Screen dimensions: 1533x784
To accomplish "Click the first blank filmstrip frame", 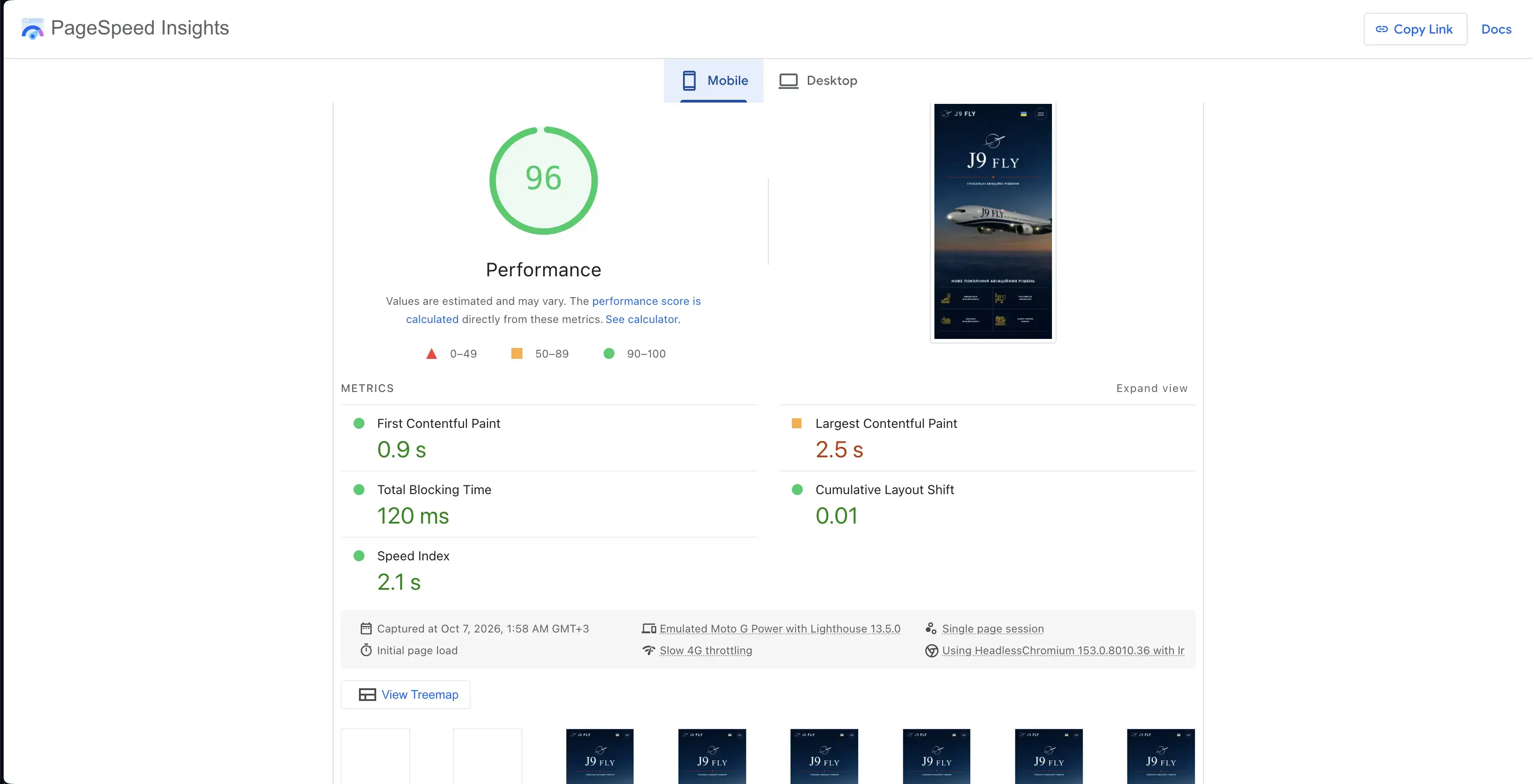I will pos(375,756).
